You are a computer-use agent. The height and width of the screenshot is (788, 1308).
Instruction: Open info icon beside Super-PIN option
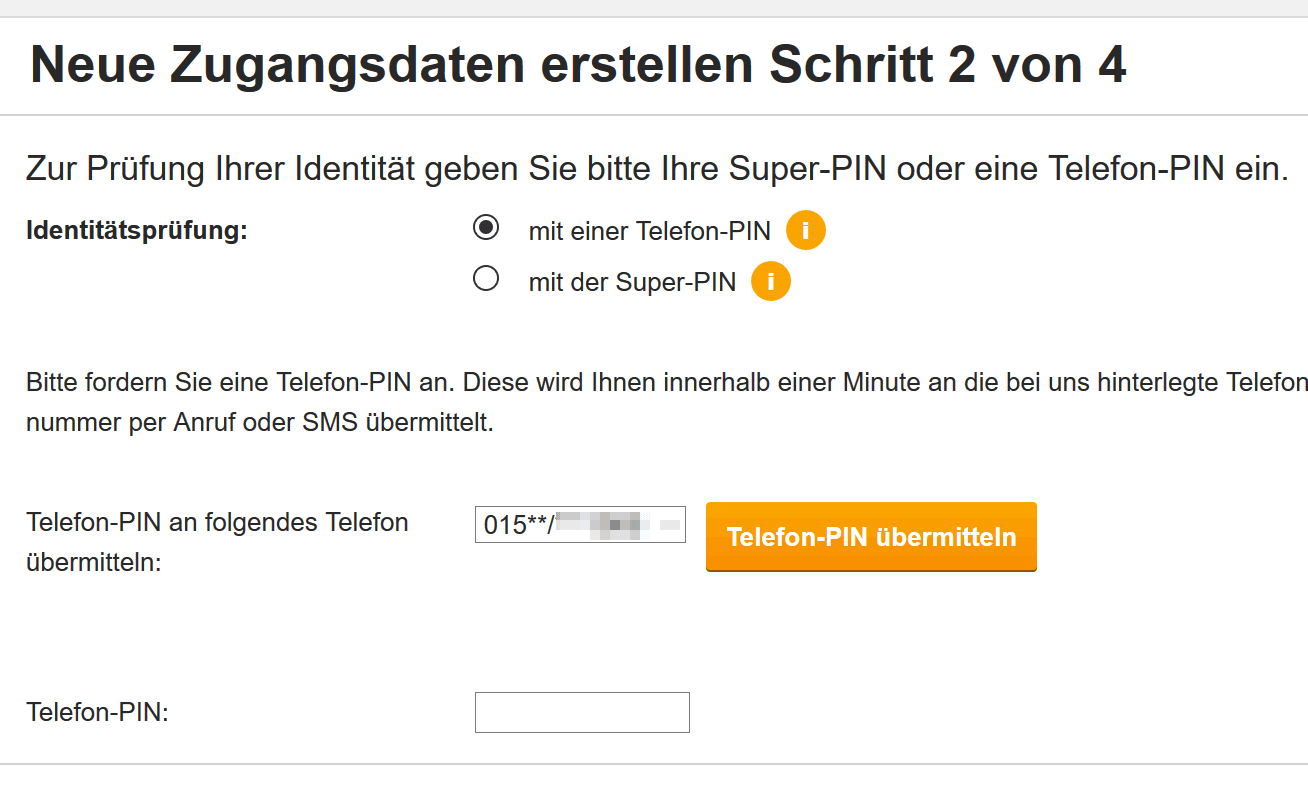click(x=770, y=282)
